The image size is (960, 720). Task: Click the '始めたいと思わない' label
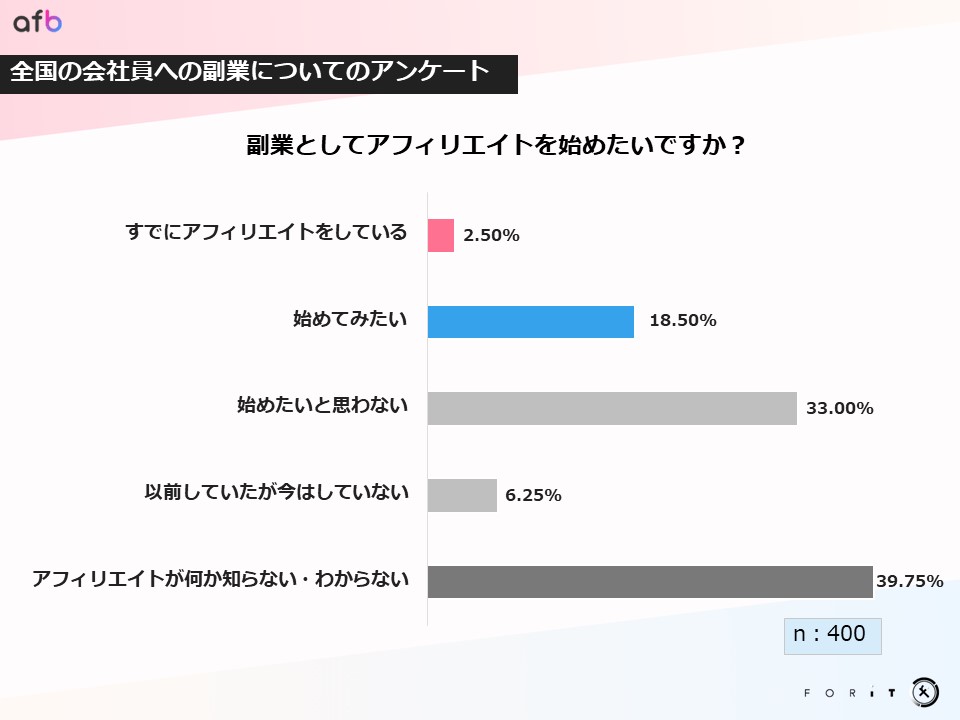pyautogui.click(x=323, y=406)
